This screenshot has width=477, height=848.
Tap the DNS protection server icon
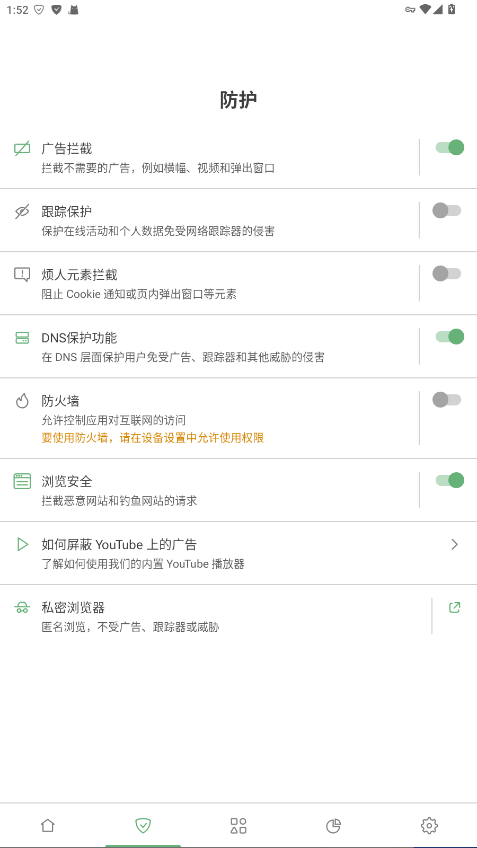(x=22, y=338)
